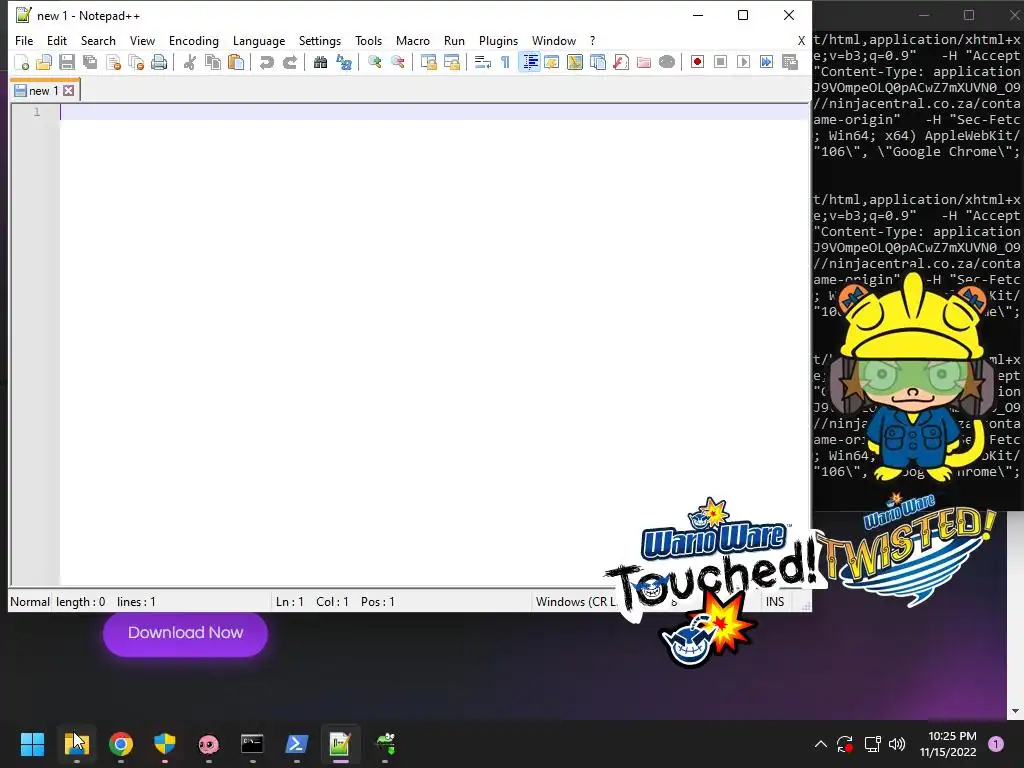This screenshot has width=1024, height=768.
Task: Stop macro recording square icon
Action: 720,62
